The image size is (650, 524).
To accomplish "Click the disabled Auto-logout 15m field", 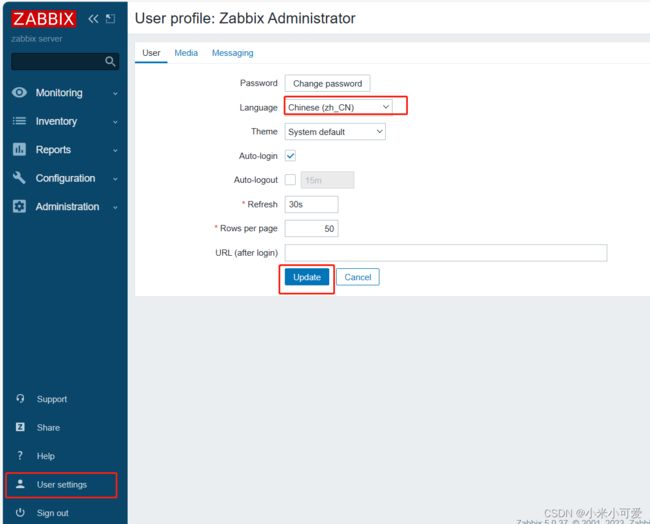I will [327, 180].
